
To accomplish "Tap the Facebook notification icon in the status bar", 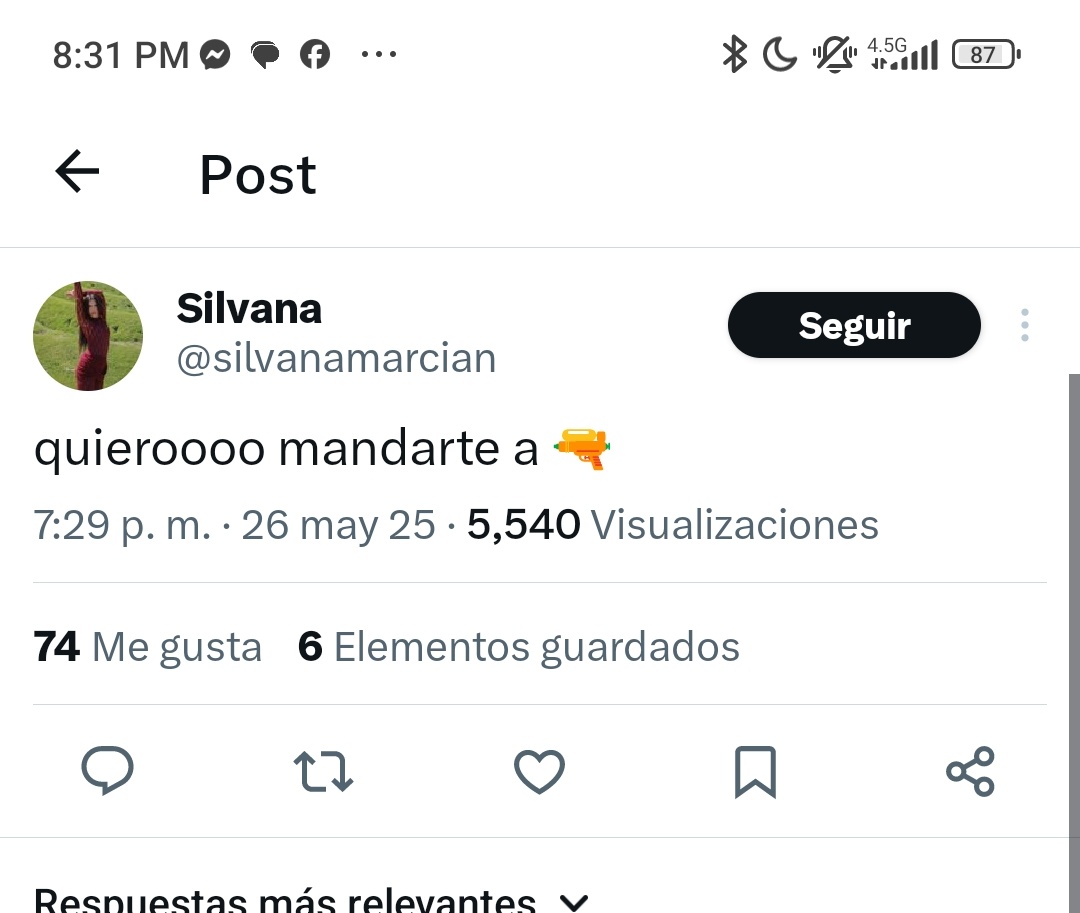I will [x=315, y=54].
